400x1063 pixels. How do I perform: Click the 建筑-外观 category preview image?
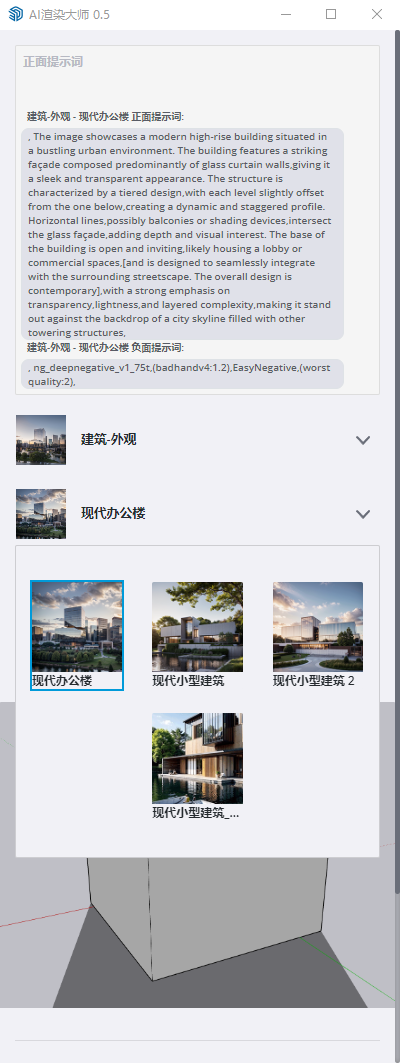(x=41, y=440)
